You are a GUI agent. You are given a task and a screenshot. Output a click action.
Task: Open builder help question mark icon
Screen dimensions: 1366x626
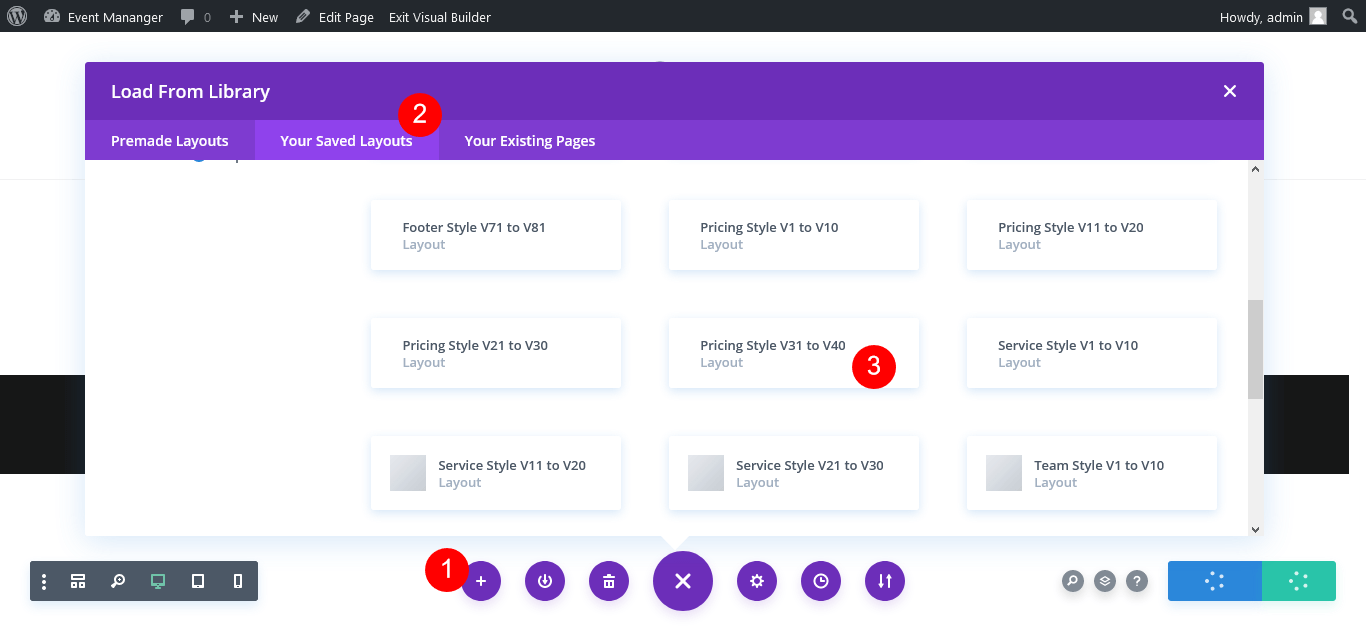(x=1137, y=581)
